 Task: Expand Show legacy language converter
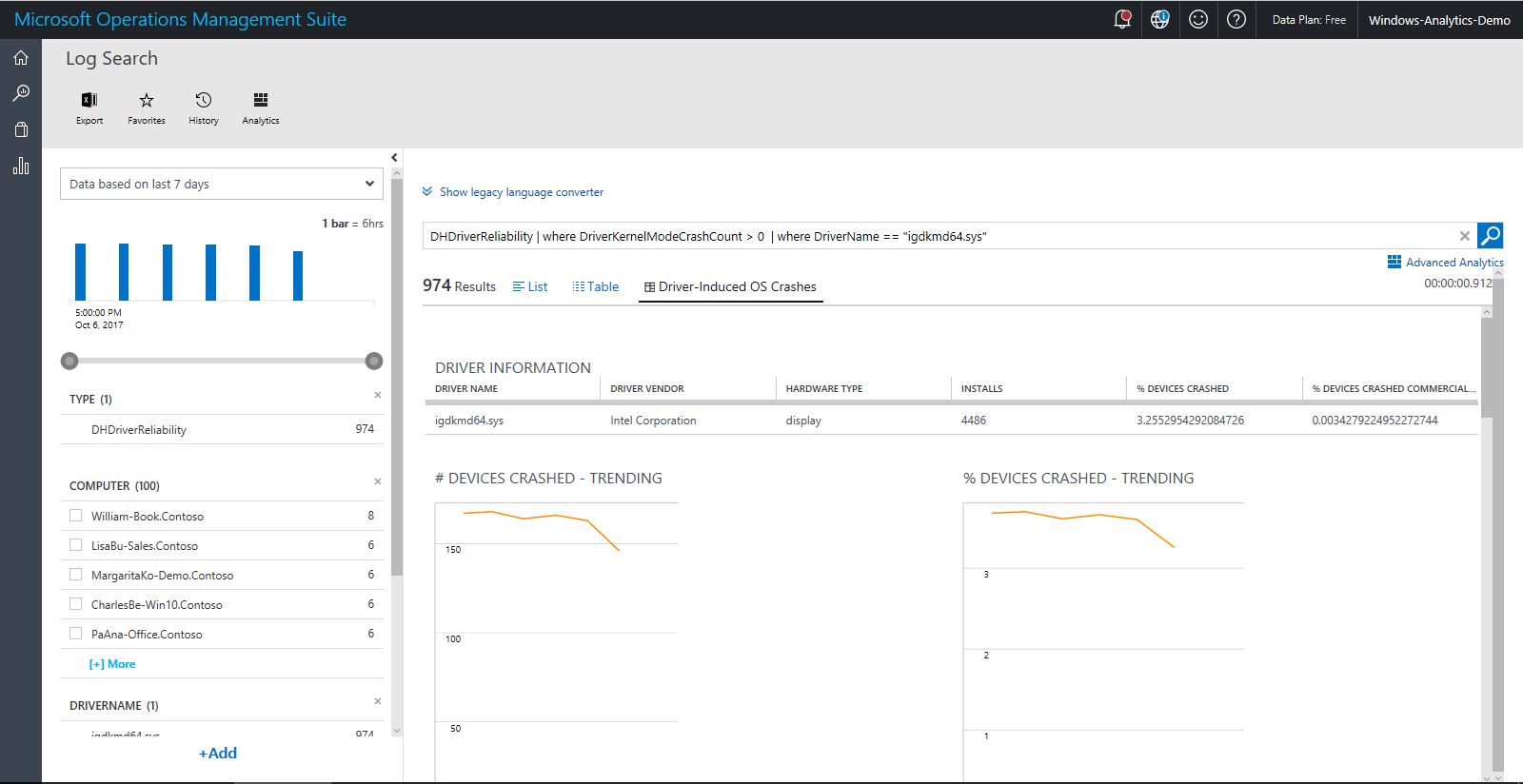click(x=513, y=192)
